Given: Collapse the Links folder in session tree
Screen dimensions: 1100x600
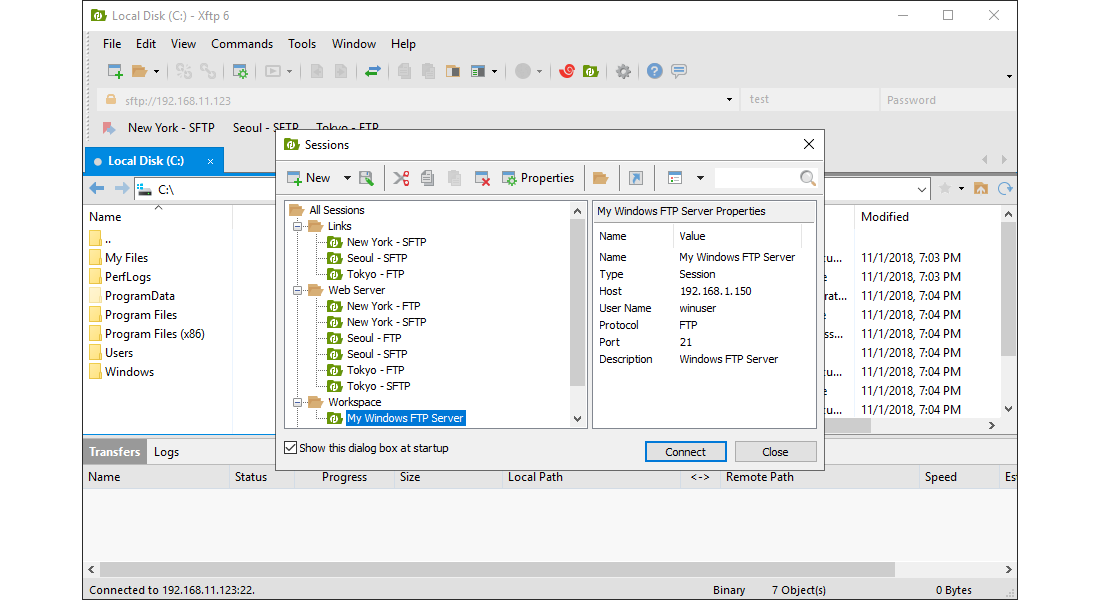Looking at the screenshot, I should 298,226.
